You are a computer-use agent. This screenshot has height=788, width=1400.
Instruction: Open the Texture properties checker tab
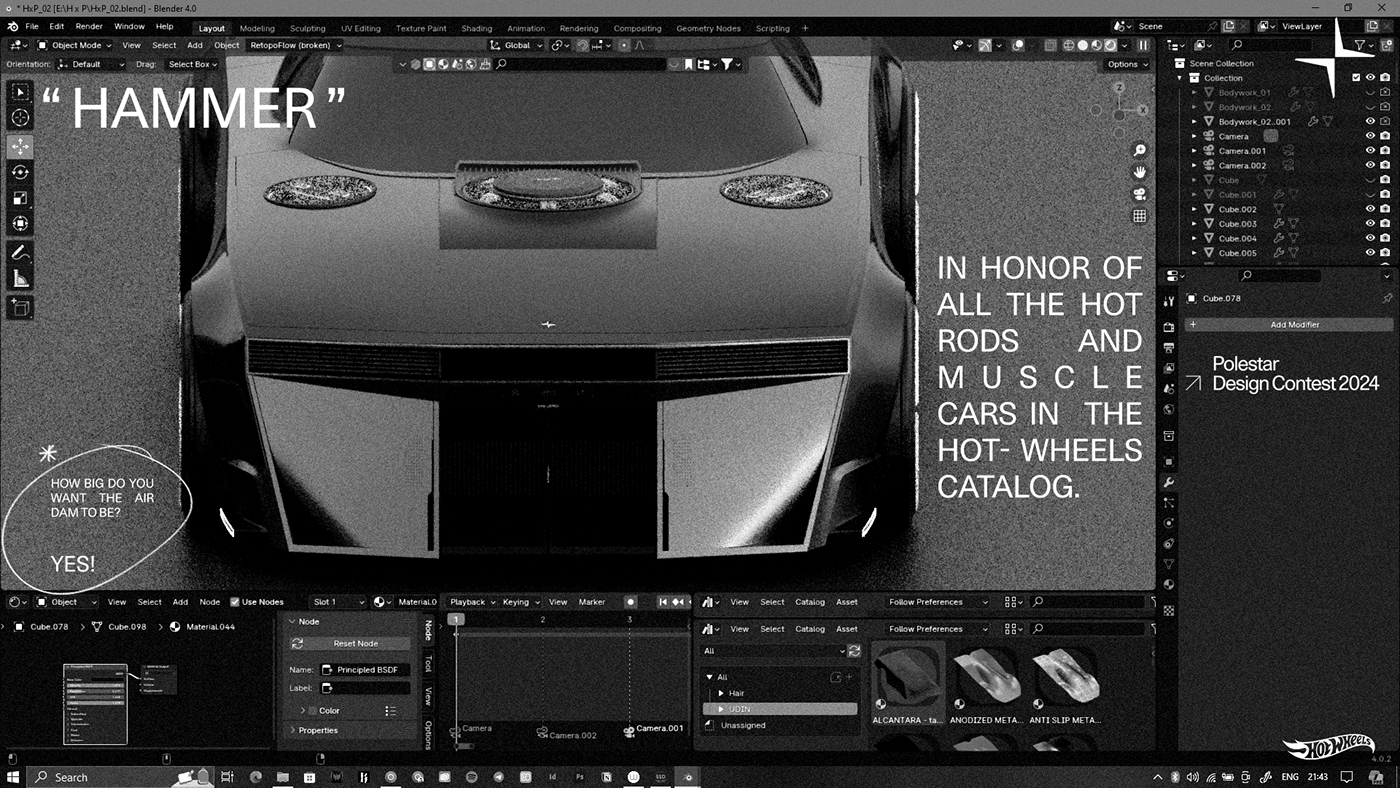tap(1168, 610)
